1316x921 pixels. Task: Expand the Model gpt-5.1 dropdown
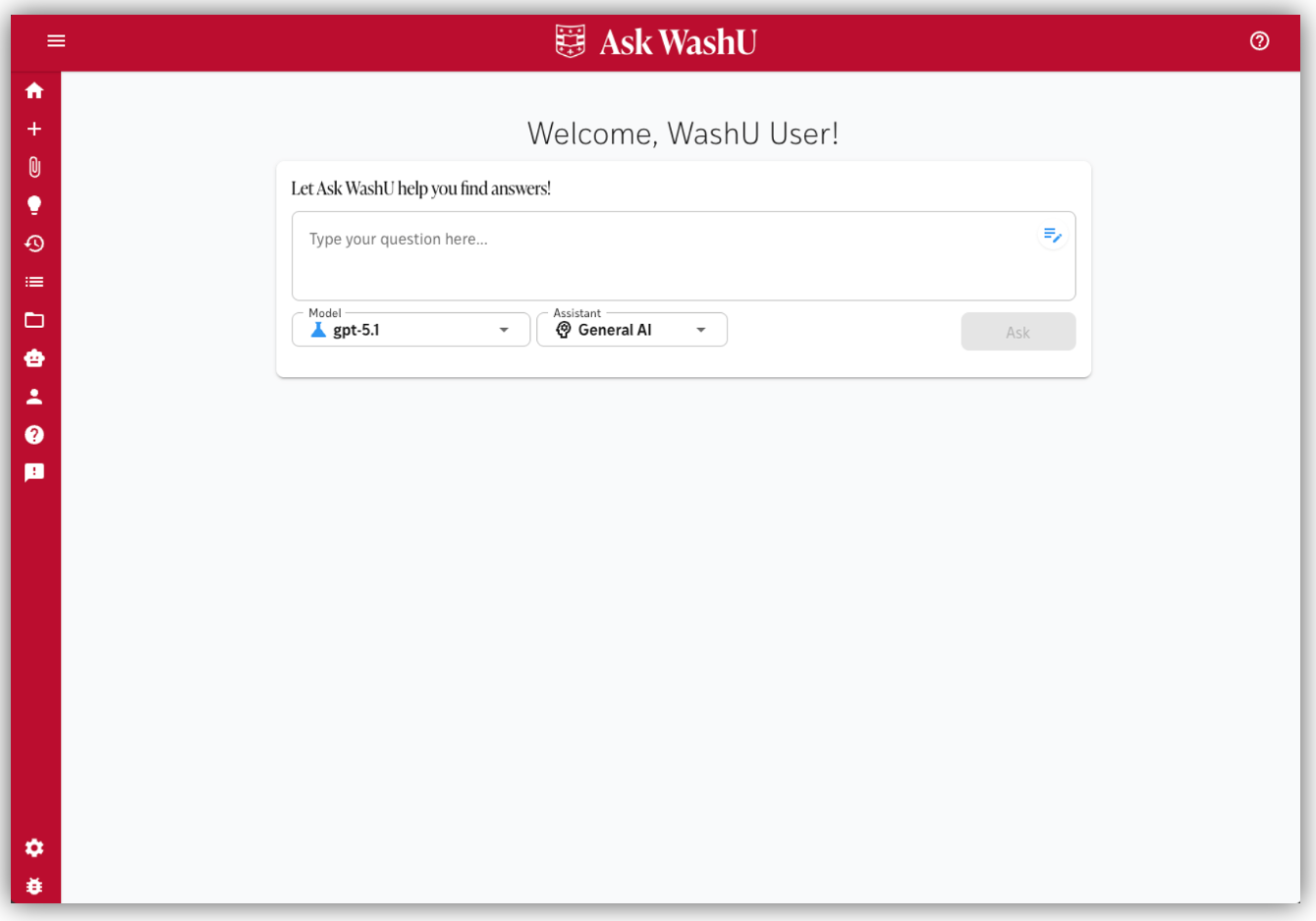[x=411, y=330]
